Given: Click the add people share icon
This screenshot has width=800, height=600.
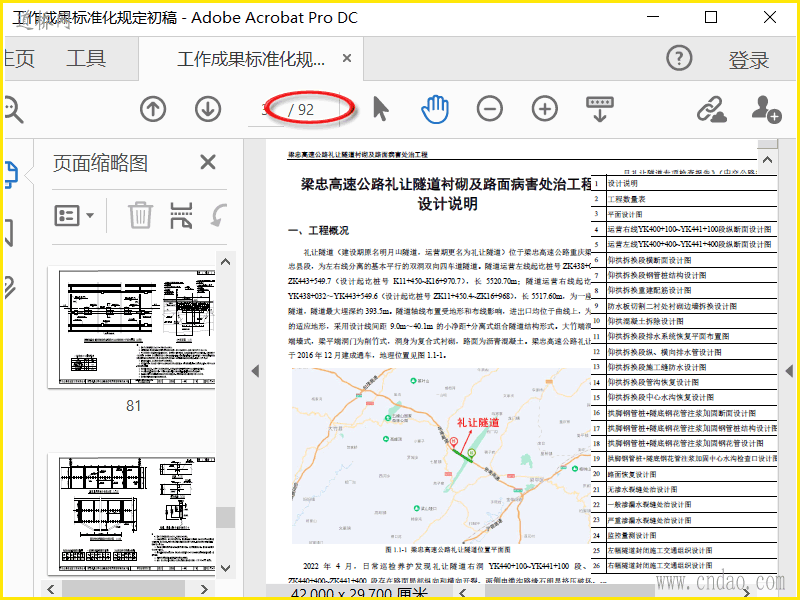Looking at the screenshot, I should 766,109.
